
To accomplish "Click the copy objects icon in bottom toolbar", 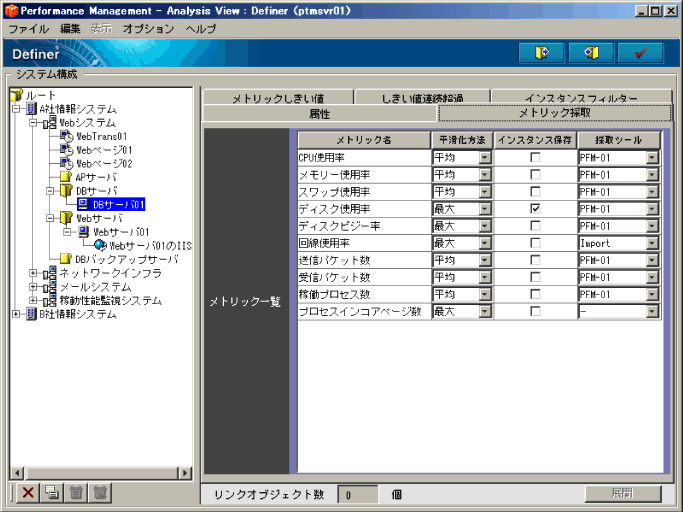I will [x=52, y=493].
